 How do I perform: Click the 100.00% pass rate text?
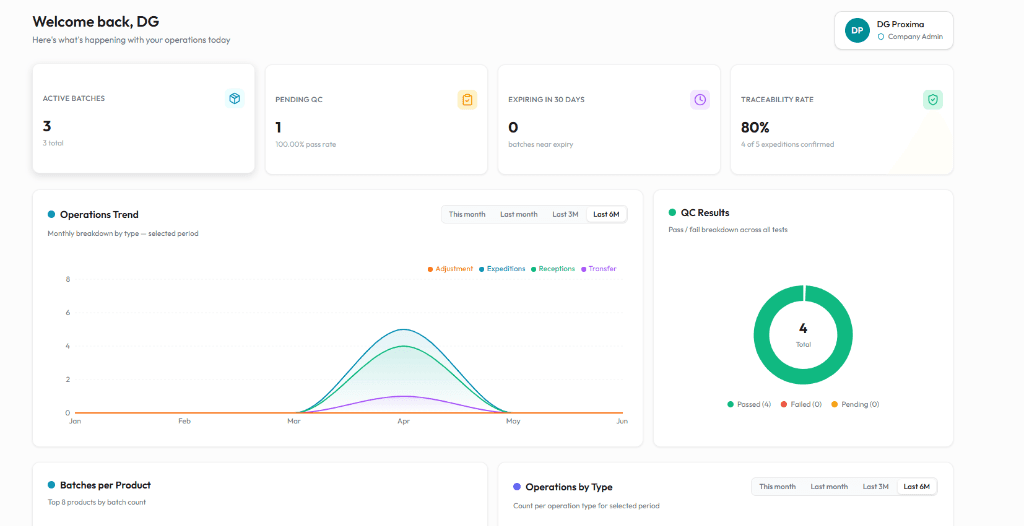click(306, 144)
